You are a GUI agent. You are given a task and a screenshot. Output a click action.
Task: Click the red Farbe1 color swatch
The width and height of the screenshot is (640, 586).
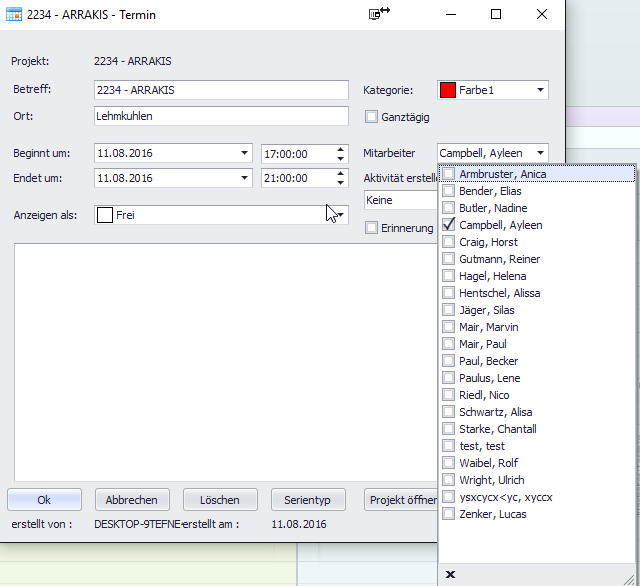coord(449,91)
